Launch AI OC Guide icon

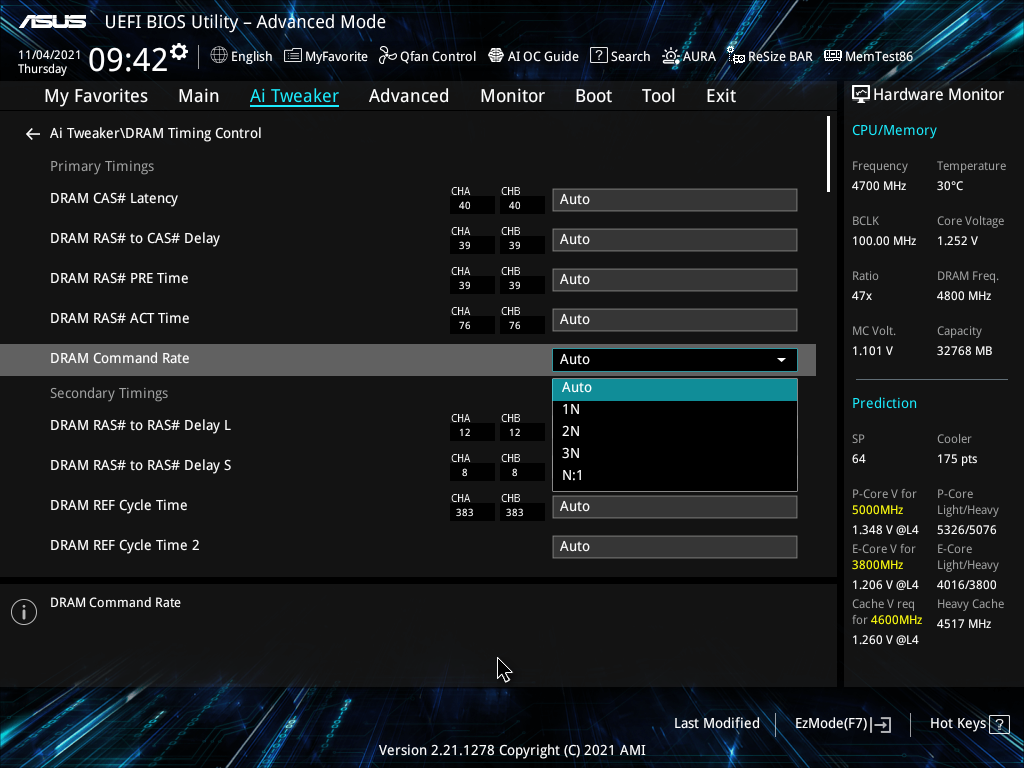(x=496, y=56)
